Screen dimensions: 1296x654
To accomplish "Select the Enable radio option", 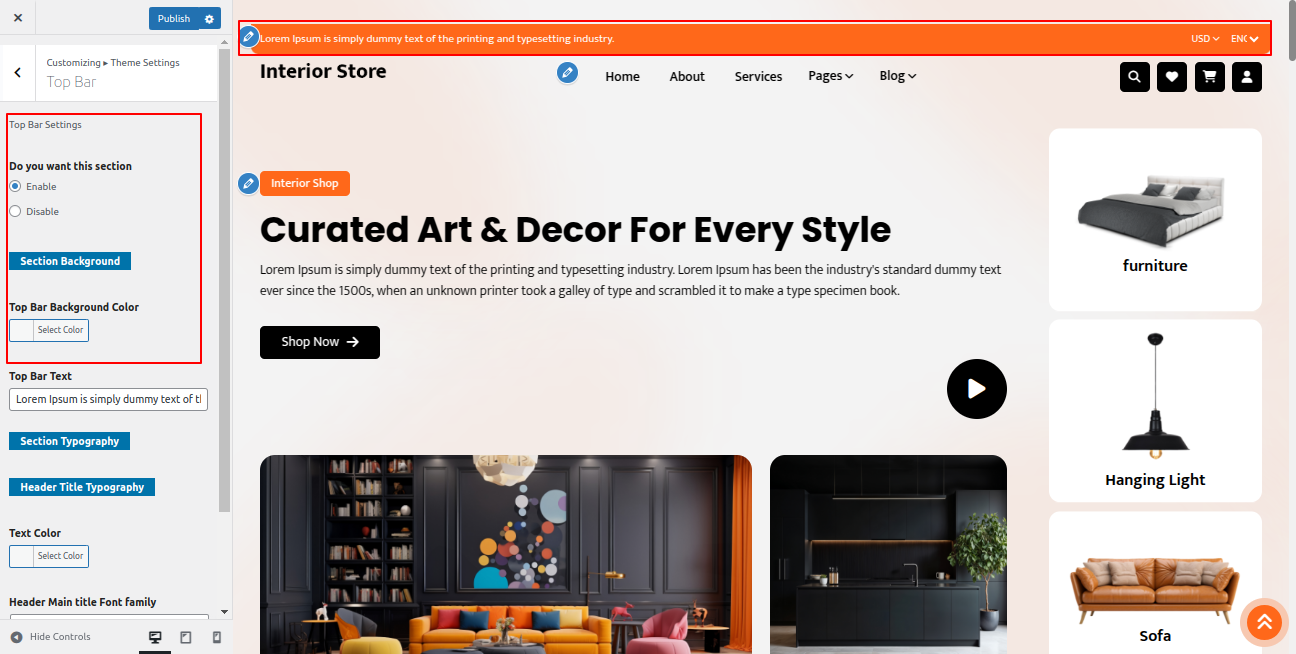I will (x=15, y=186).
